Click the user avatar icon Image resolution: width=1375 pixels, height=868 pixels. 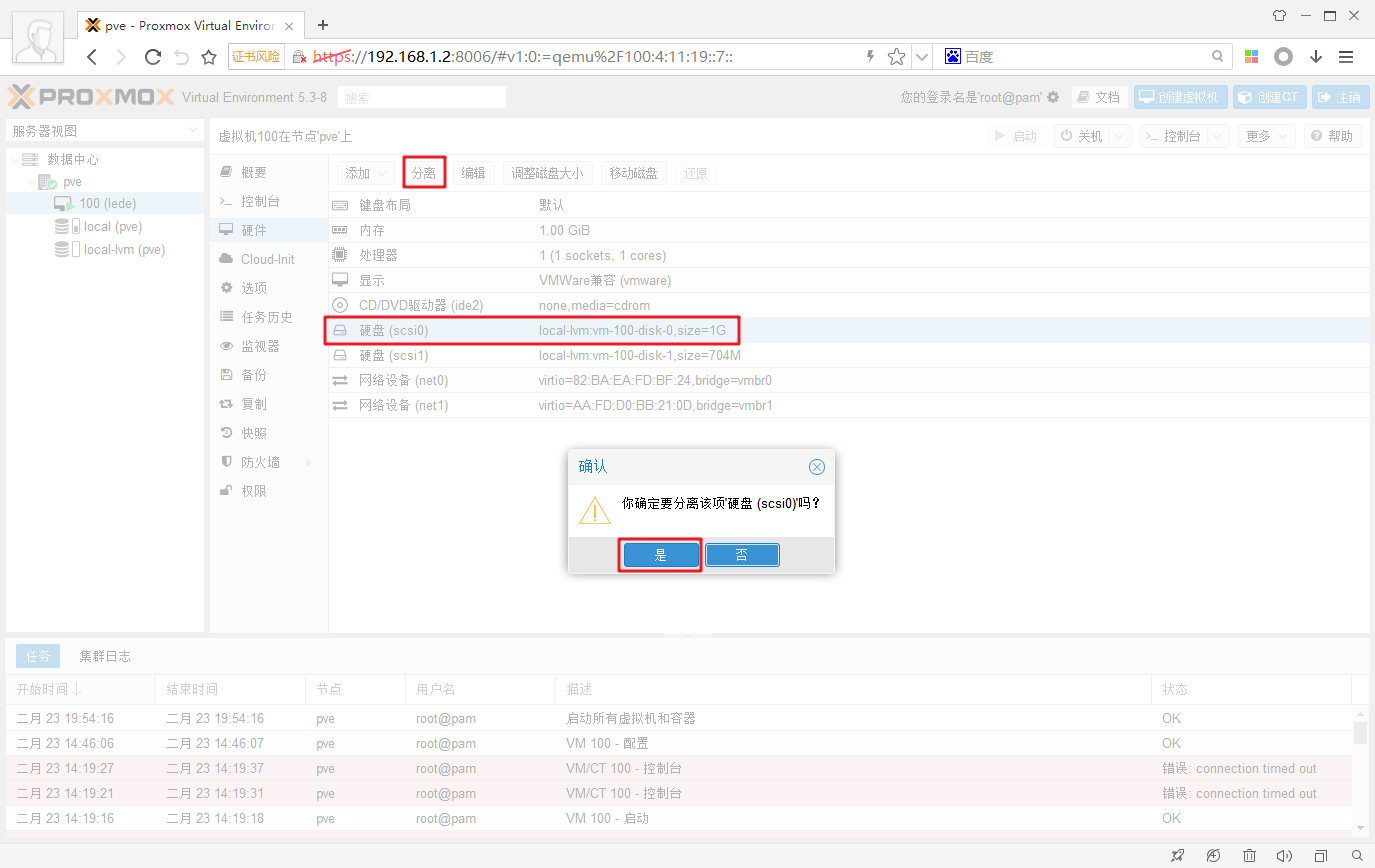[x=38, y=40]
